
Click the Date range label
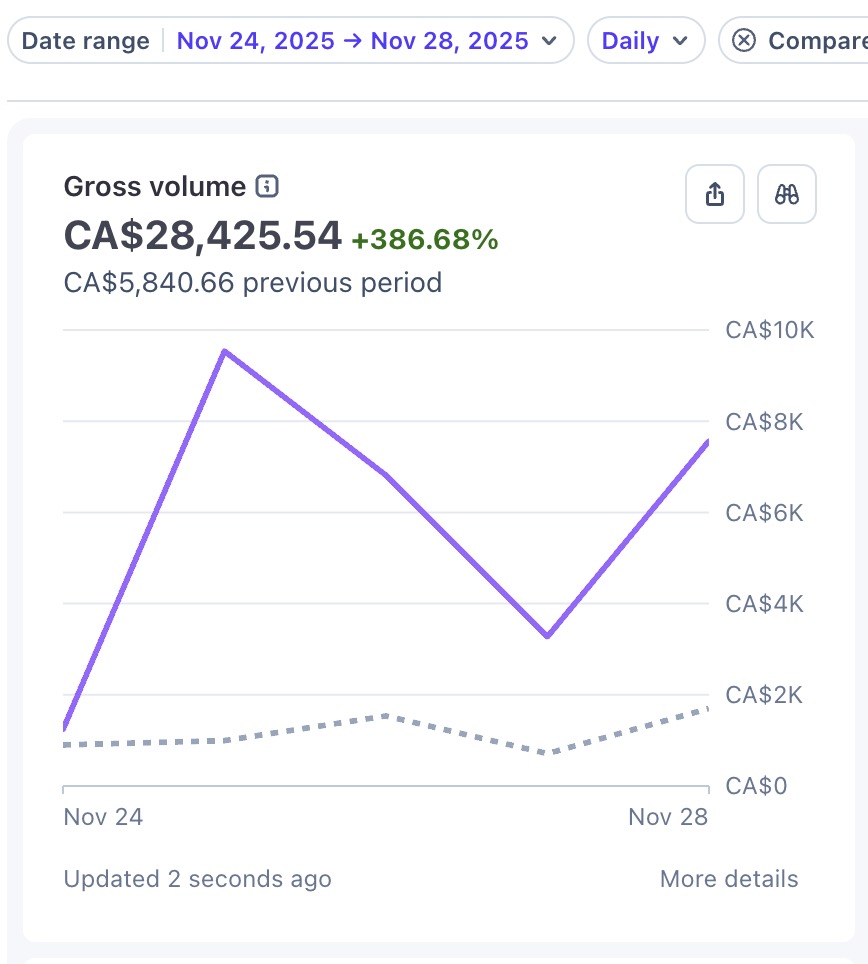(85, 41)
